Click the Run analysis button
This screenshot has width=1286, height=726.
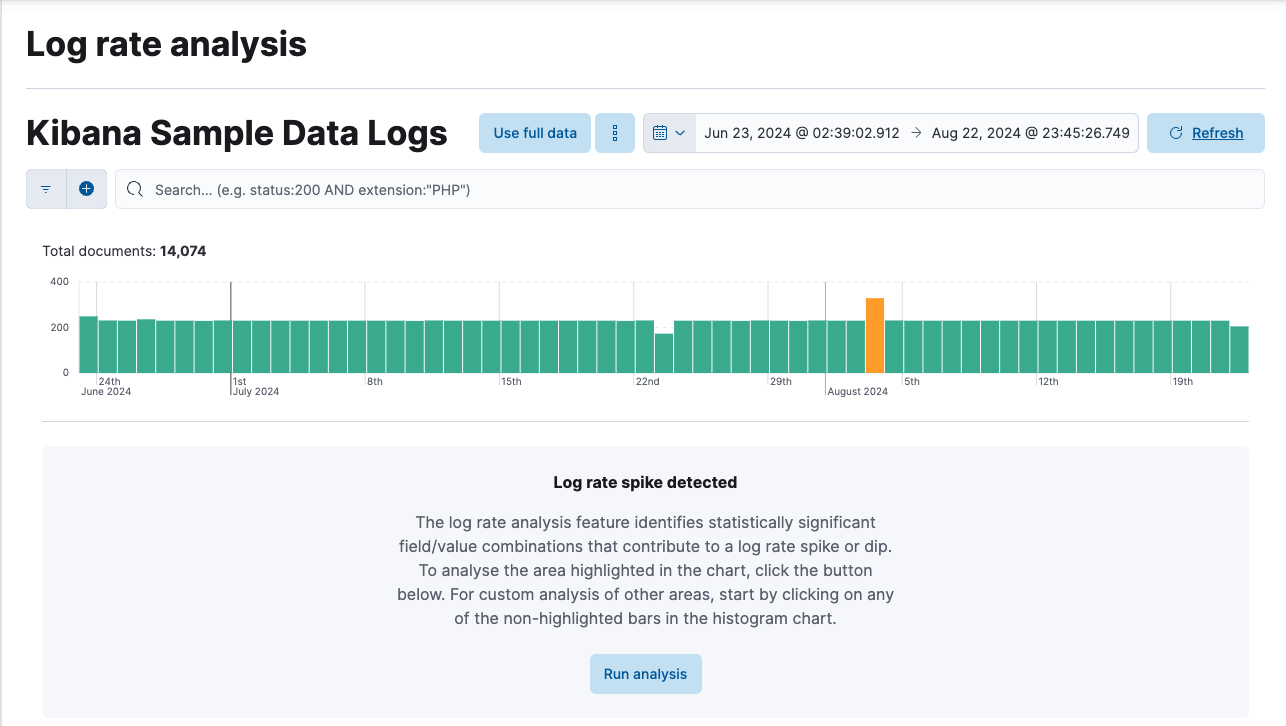645,673
